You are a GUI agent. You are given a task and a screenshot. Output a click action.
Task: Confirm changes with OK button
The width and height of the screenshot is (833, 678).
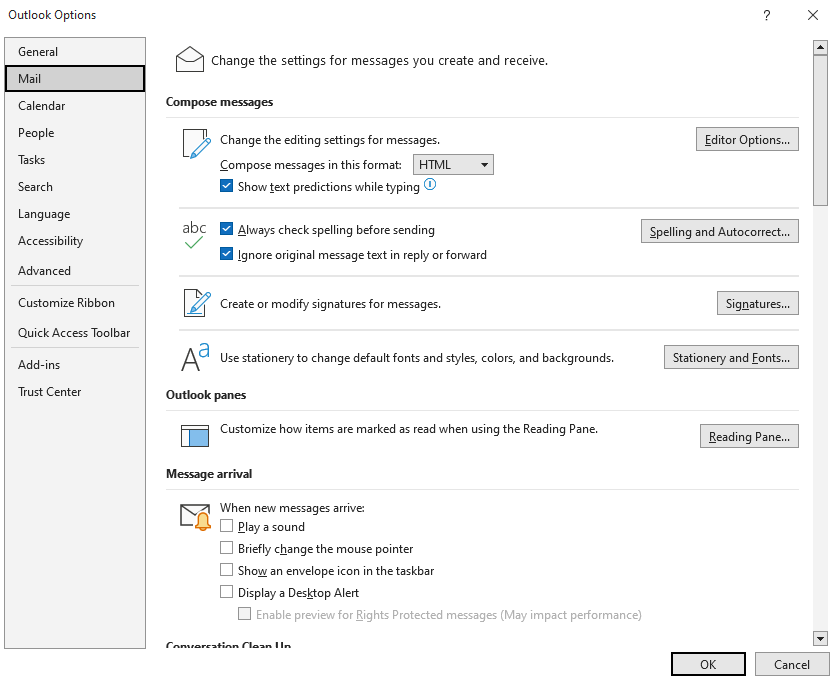tap(708, 664)
